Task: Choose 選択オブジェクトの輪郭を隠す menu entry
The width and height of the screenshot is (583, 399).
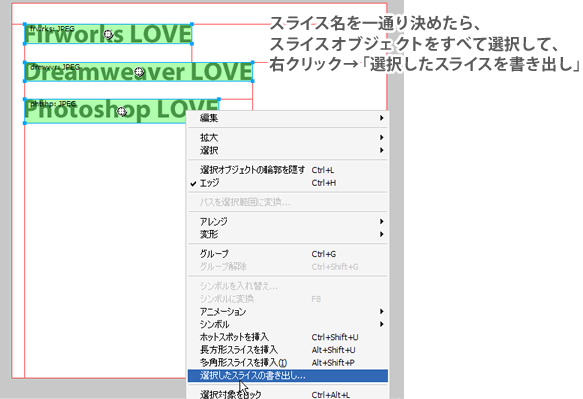Action: [288, 170]
